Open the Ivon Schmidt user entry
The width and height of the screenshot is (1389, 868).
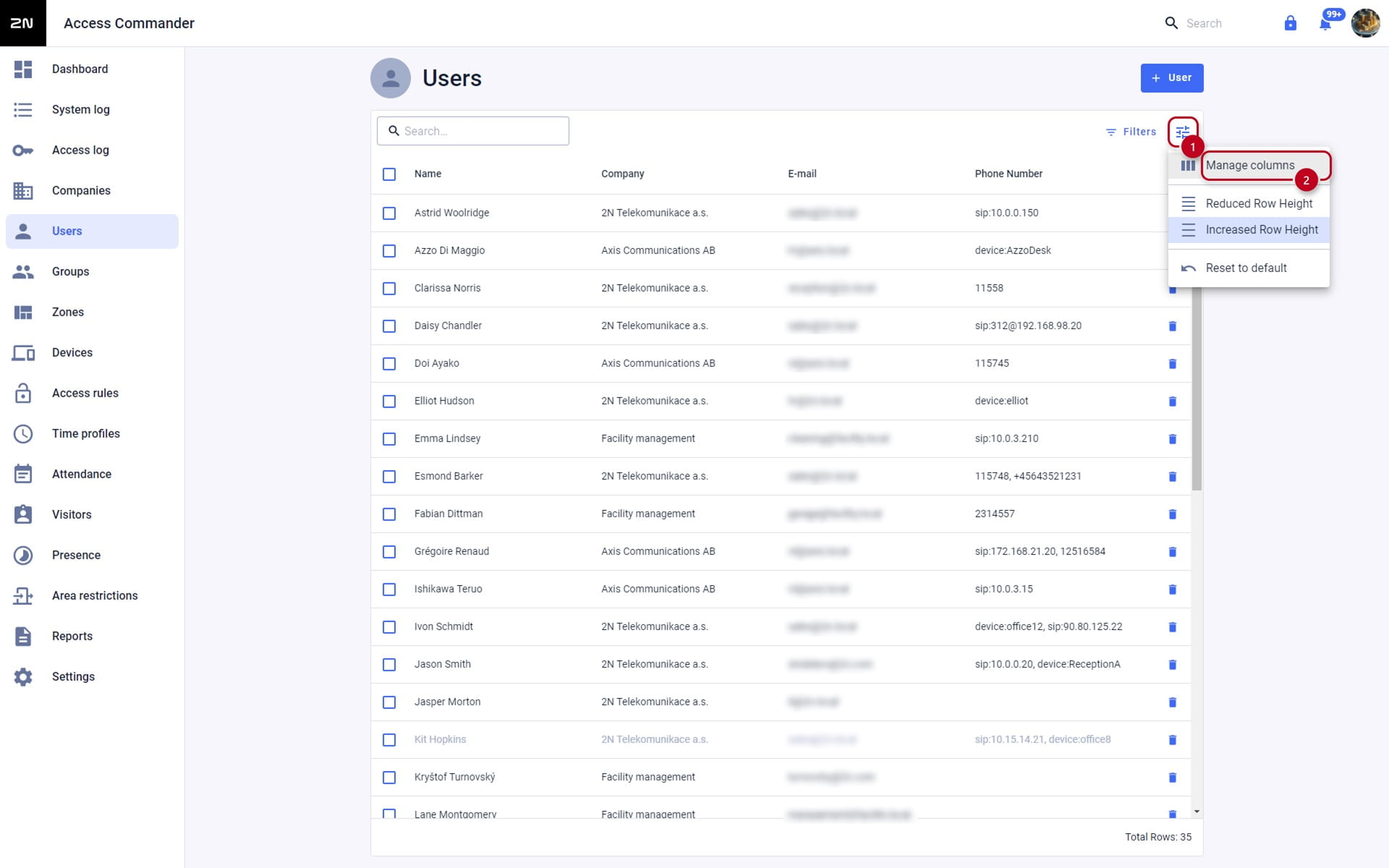click(443, 626)
